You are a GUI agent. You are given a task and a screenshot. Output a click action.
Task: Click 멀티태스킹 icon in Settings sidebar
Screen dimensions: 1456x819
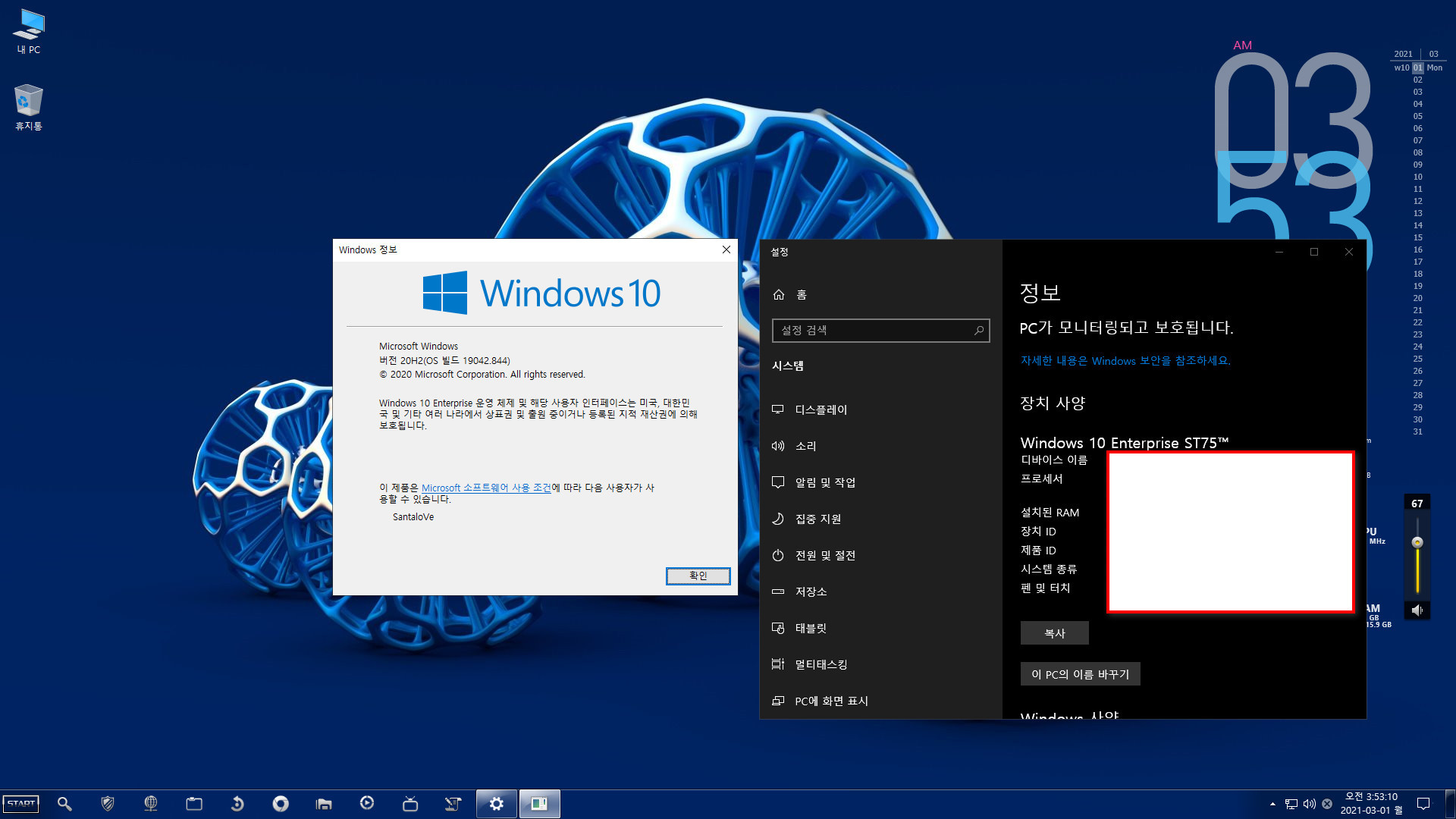pos(777,664)
